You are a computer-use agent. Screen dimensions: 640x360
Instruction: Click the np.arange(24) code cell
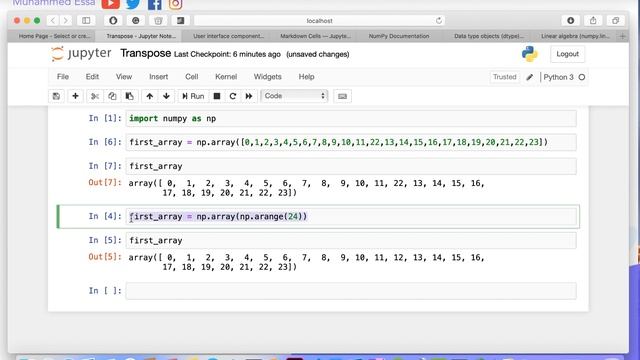tap(351, 216)
